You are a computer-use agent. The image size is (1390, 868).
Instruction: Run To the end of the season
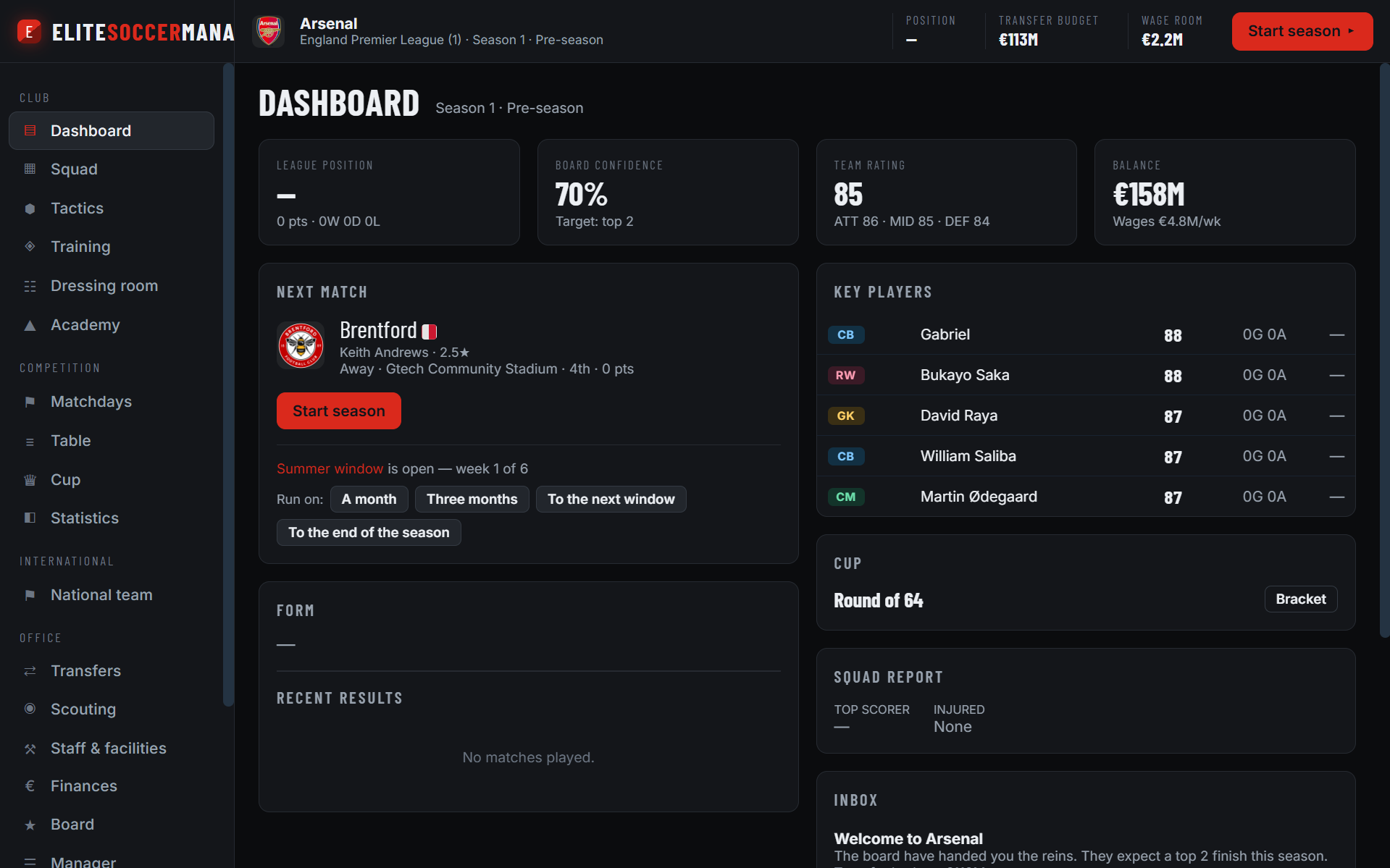tap(369, 533)
